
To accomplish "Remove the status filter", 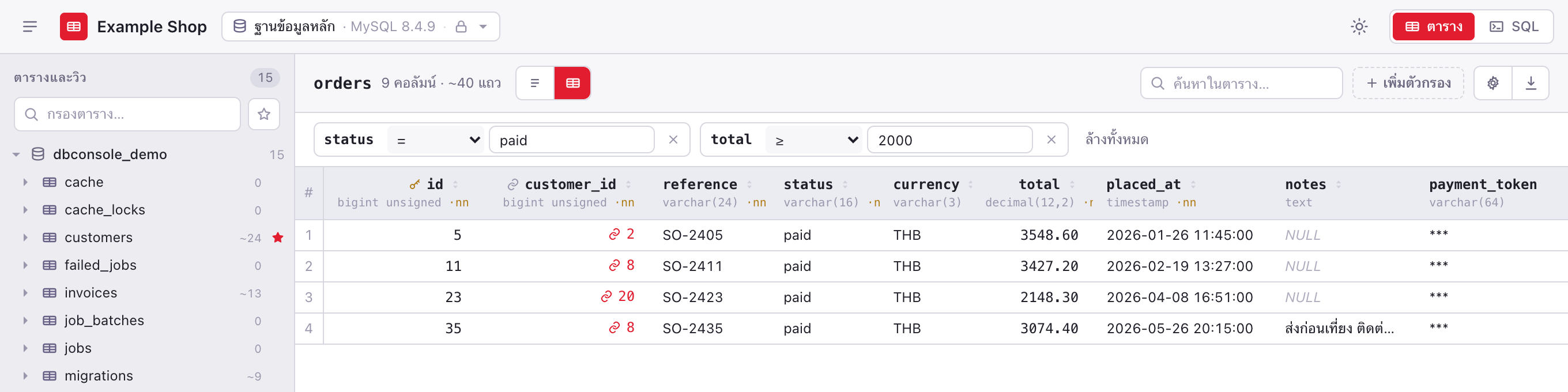I will (x=673, y=140).
